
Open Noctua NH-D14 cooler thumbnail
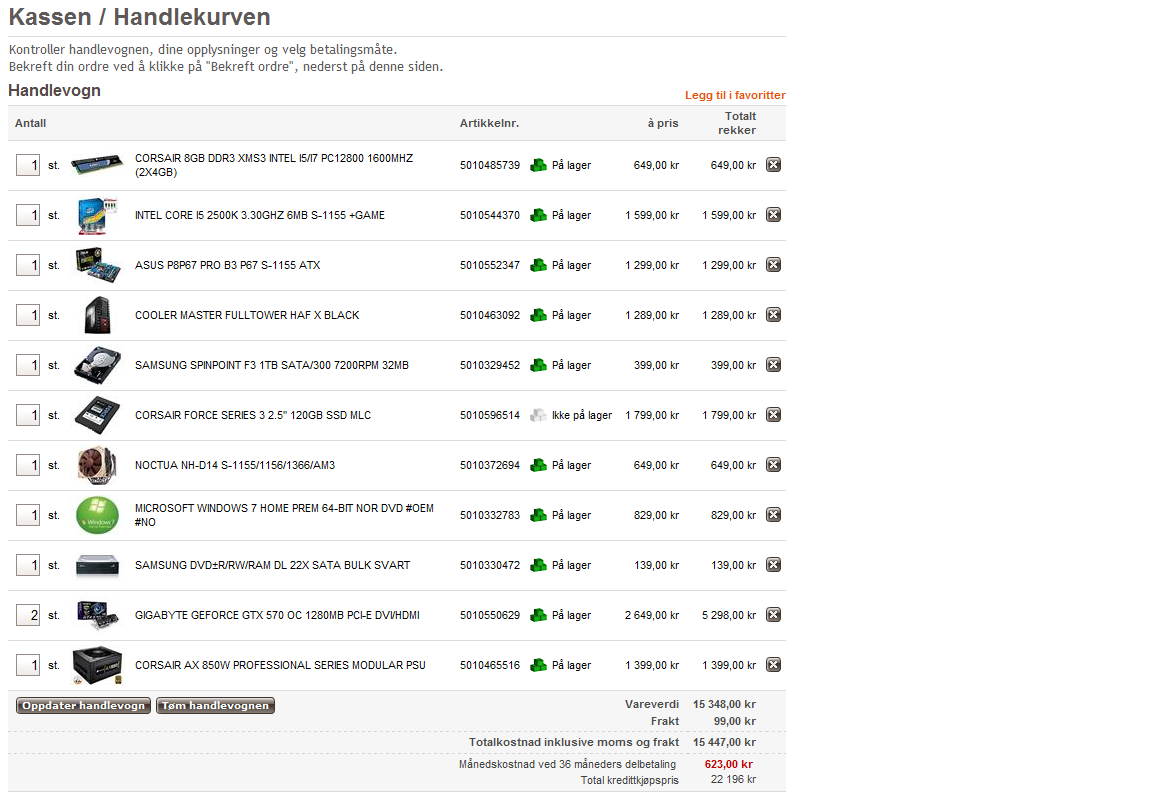pyautogui.click(x=97, y=465)
